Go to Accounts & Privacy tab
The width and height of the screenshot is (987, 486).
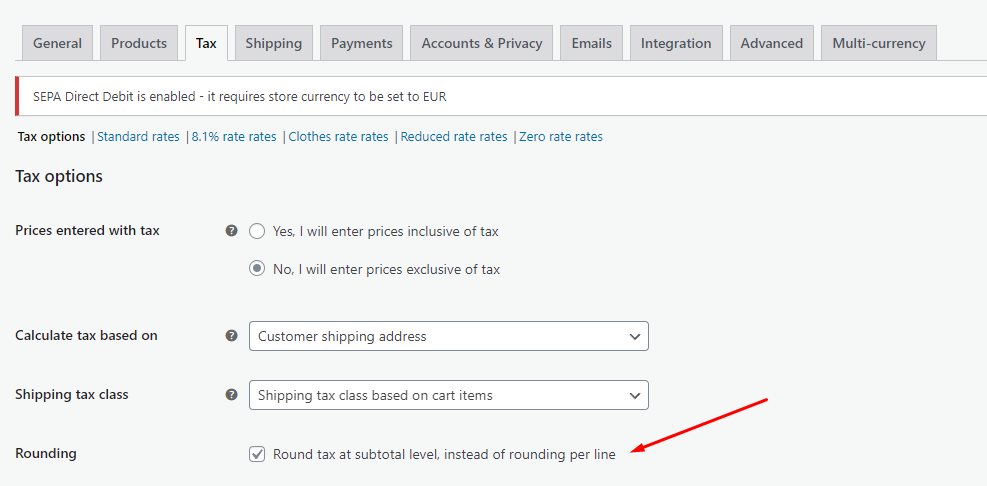click(482, 43)
